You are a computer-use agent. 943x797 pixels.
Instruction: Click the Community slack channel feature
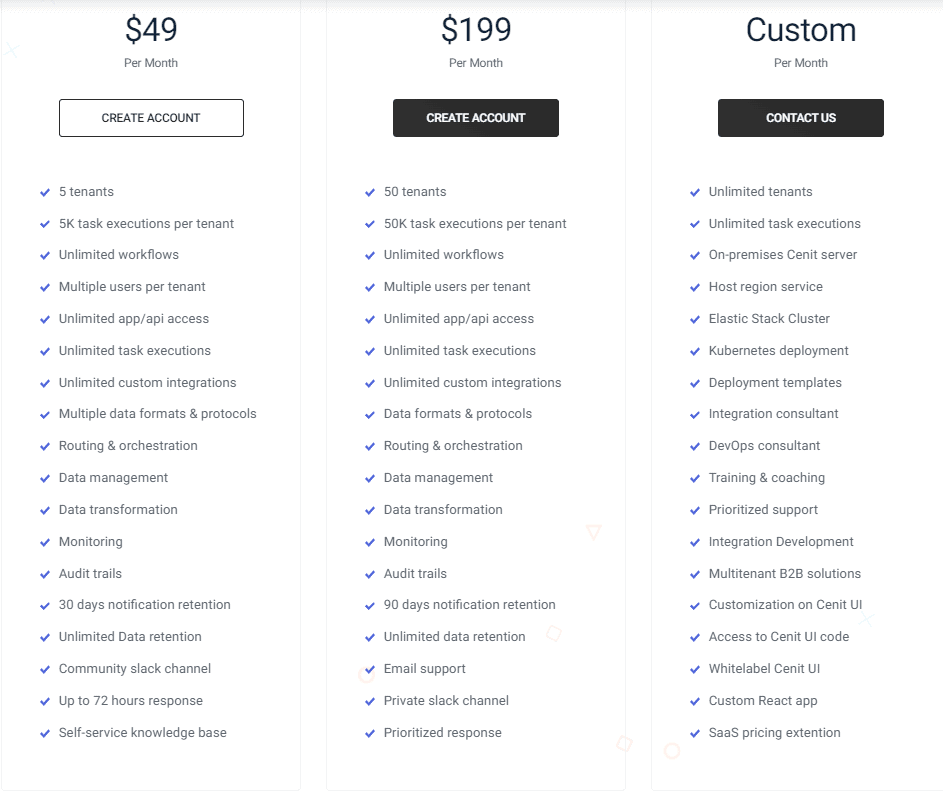pyautogui.click(x=134, y=668)
